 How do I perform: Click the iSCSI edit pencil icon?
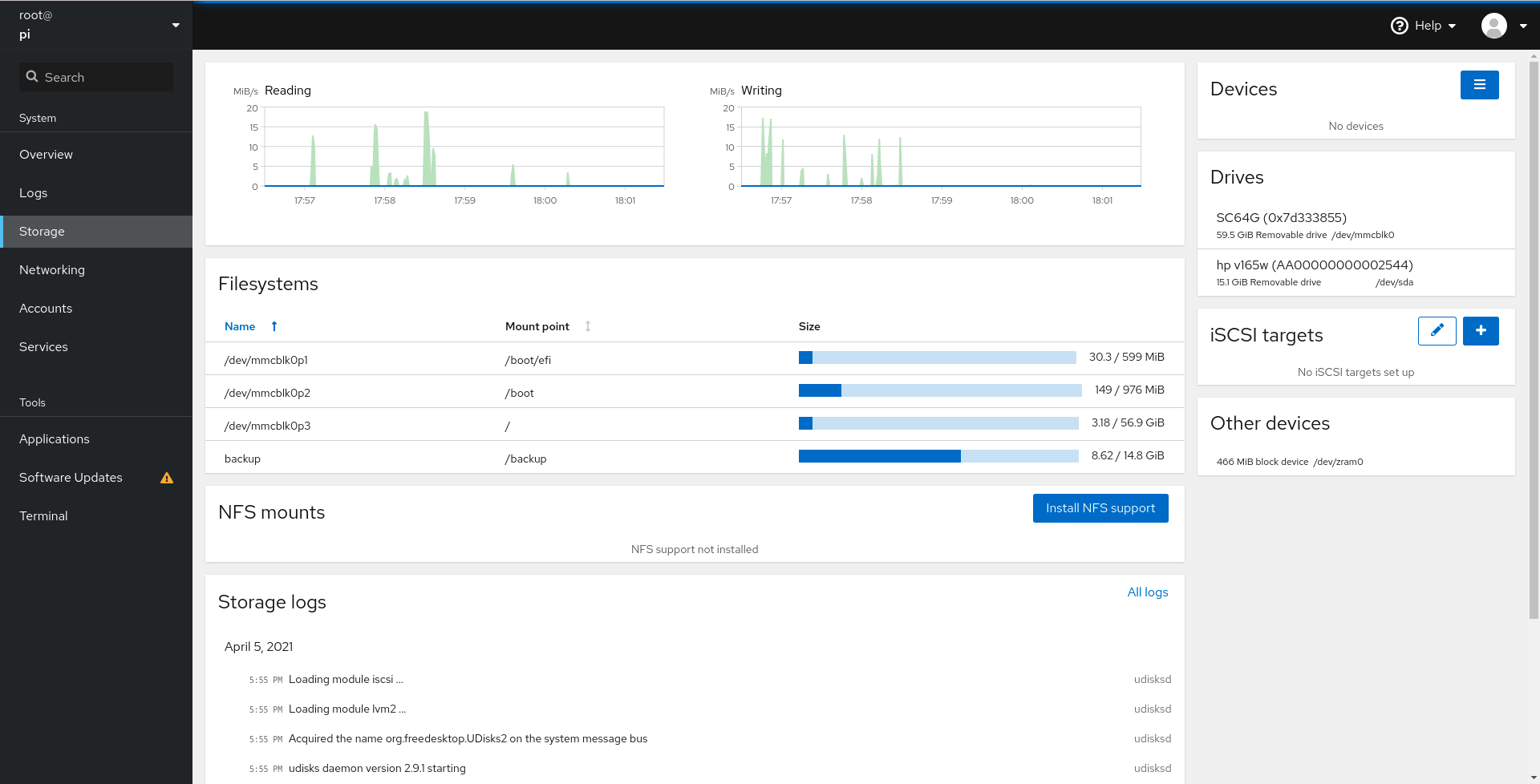1437,330
